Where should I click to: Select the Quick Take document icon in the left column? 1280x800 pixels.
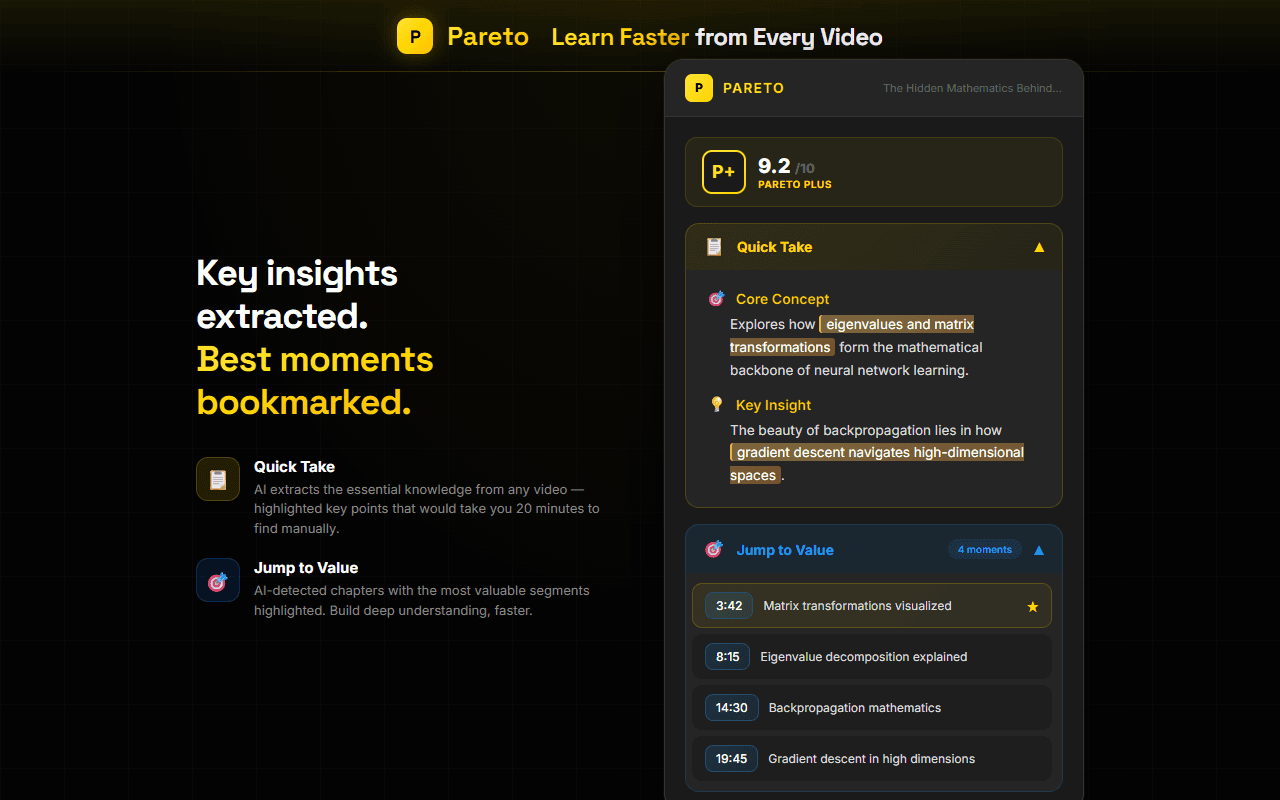[217, 479]
